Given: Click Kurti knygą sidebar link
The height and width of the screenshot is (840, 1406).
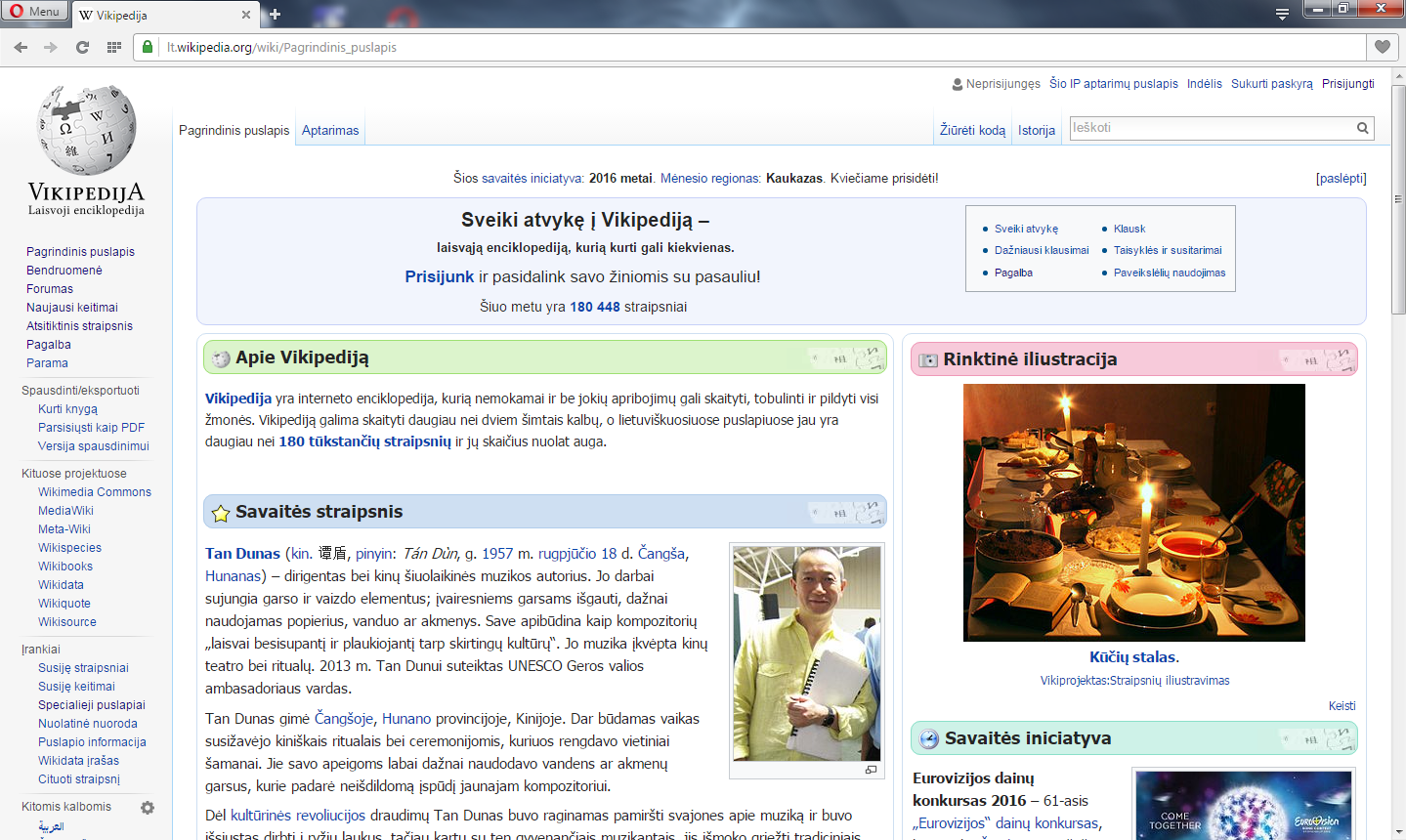Looking at the screenshot, I should (x=67, y=409).
